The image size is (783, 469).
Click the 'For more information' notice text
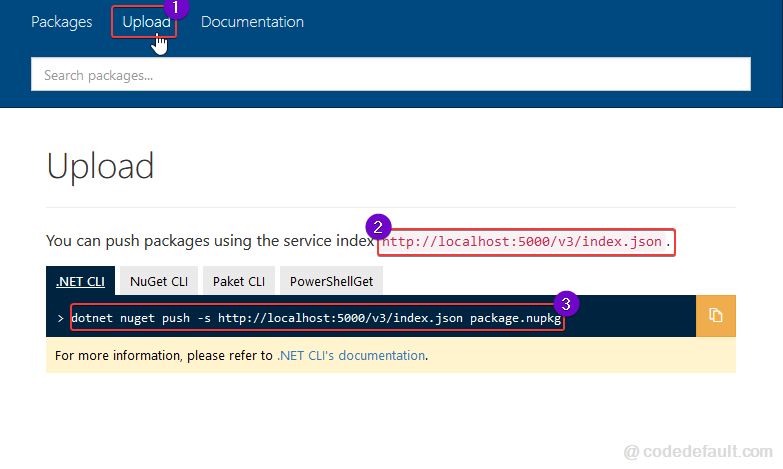pos(241,356)
